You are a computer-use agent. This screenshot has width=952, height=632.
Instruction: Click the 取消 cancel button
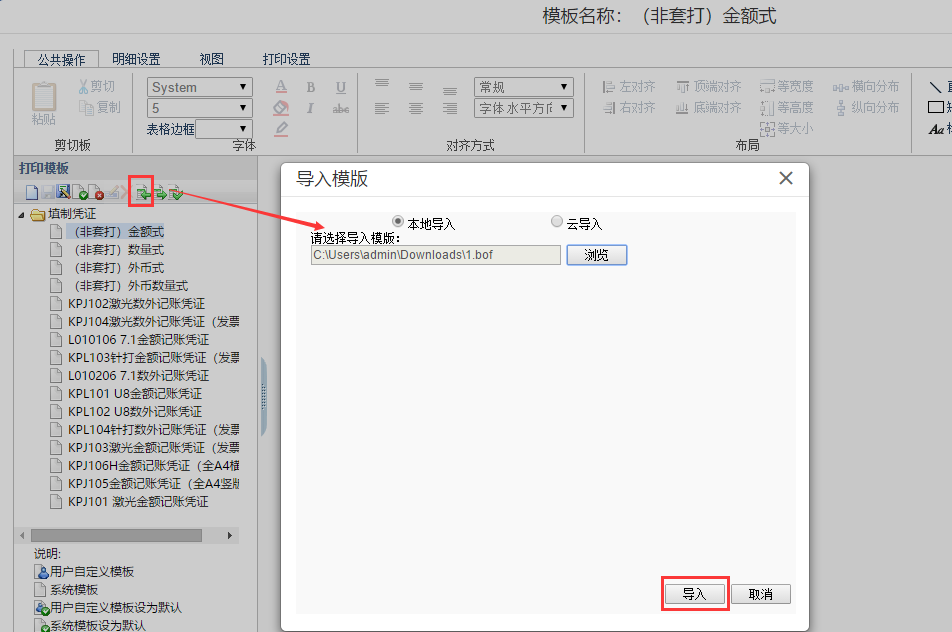pyautogui.click(x=761, y=594)
